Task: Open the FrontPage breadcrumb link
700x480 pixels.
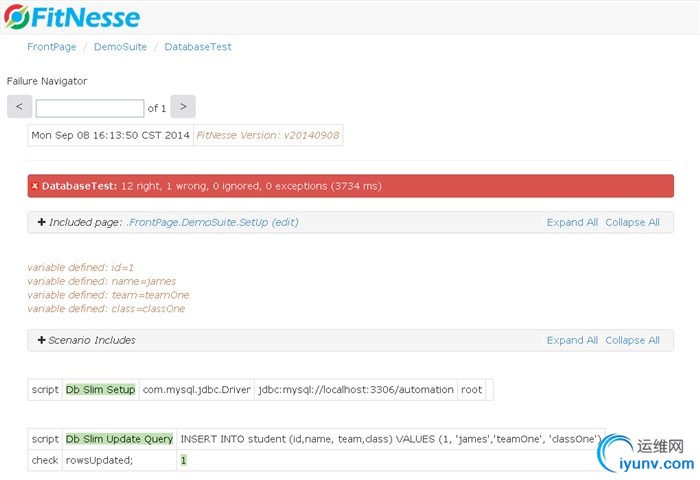Action: click(x=52, y=47)
